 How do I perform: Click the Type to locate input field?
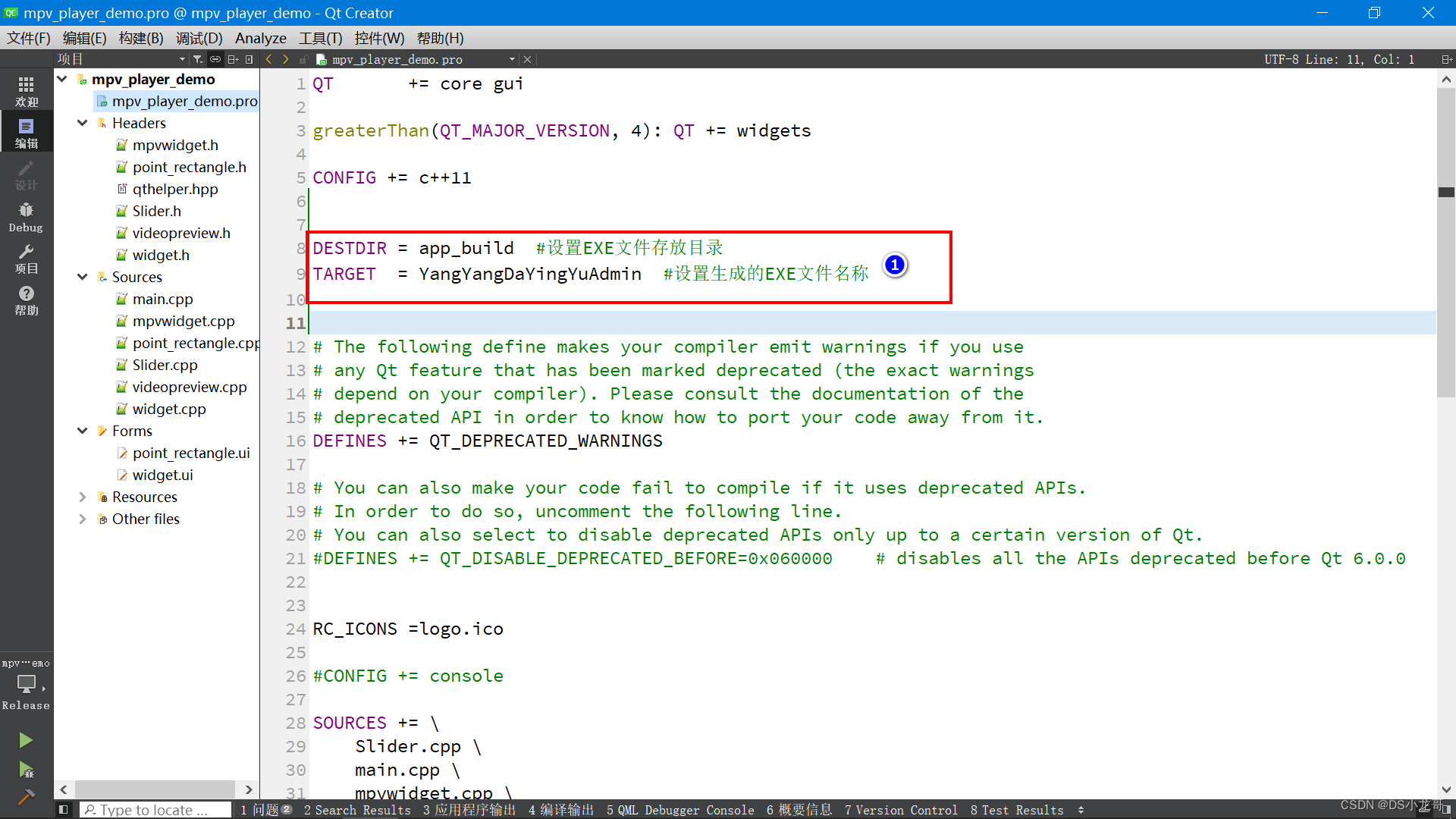pyautogui.click(x=155, y=809)
